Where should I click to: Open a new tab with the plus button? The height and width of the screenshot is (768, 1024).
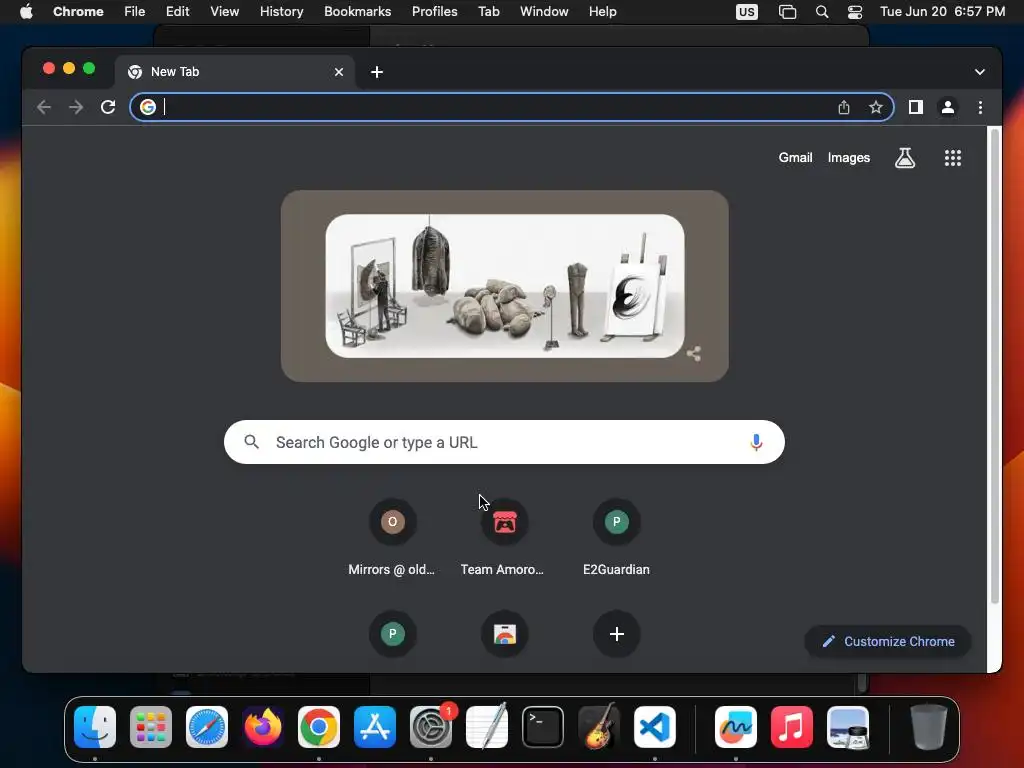point(377,72)
